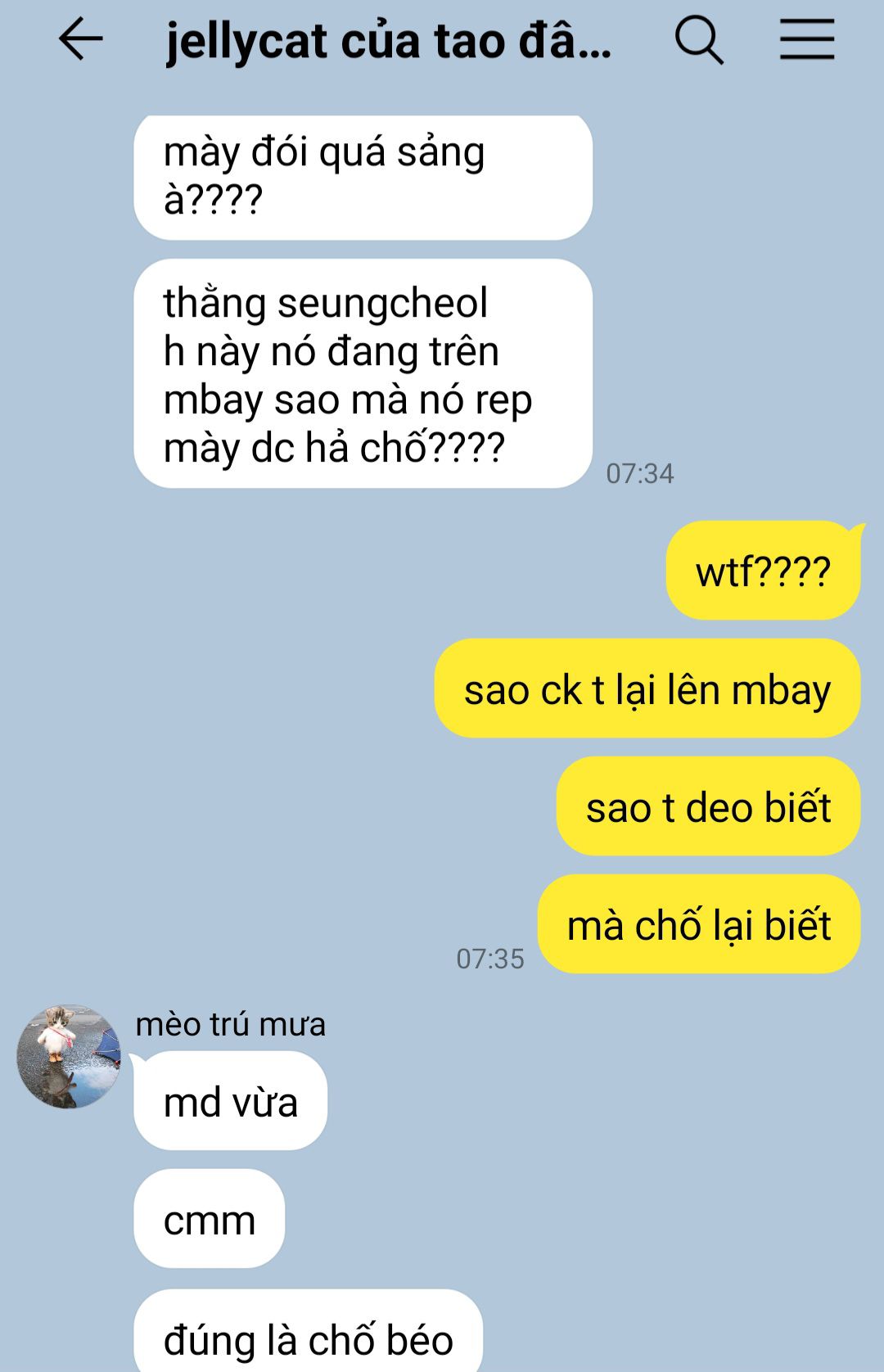
Task: Open the chat search magnifier
Action: [699, 40]
